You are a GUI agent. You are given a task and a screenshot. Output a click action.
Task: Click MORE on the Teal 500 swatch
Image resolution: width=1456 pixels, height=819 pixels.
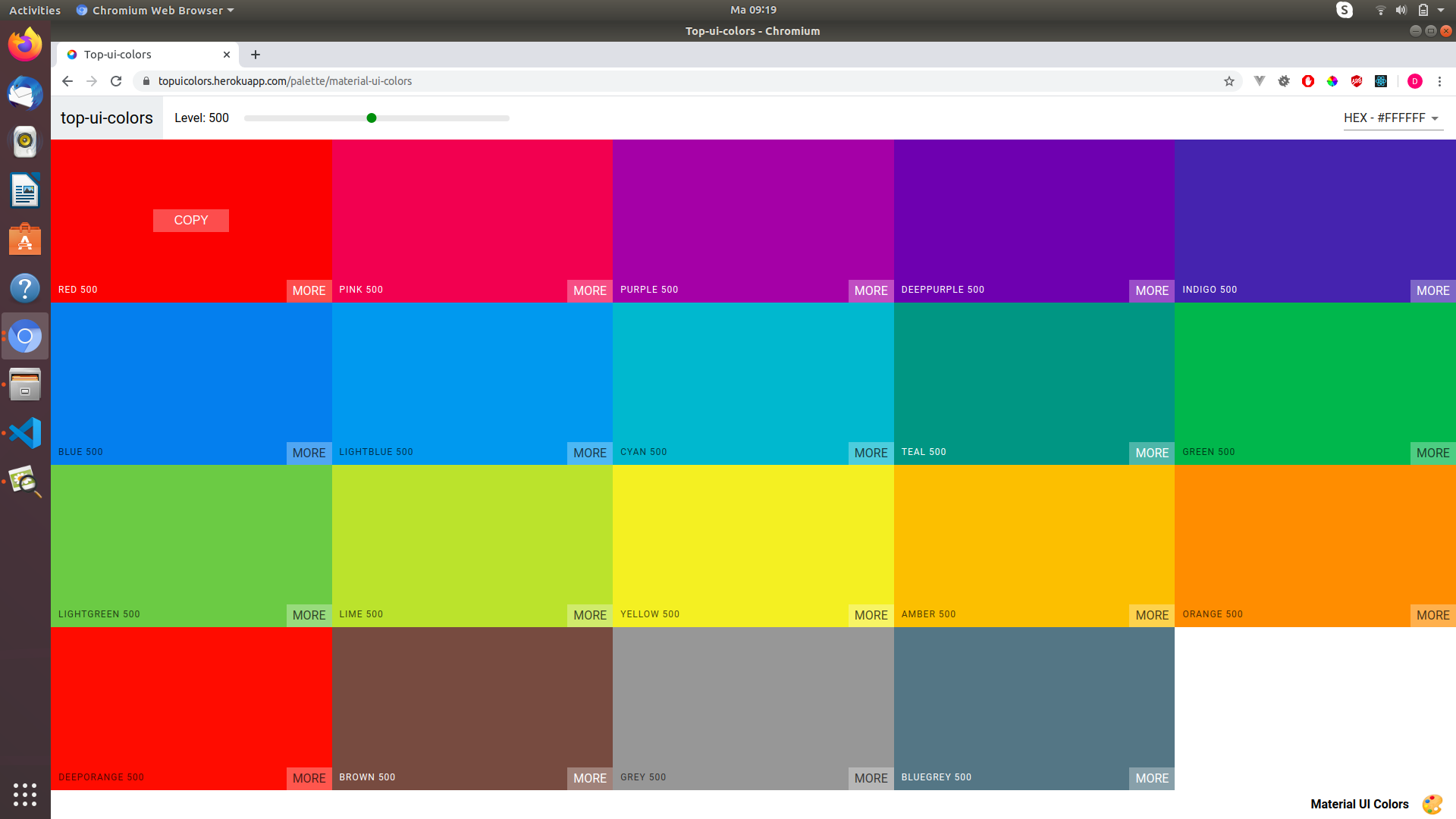pyautogui.click(x=1151, y=453)
